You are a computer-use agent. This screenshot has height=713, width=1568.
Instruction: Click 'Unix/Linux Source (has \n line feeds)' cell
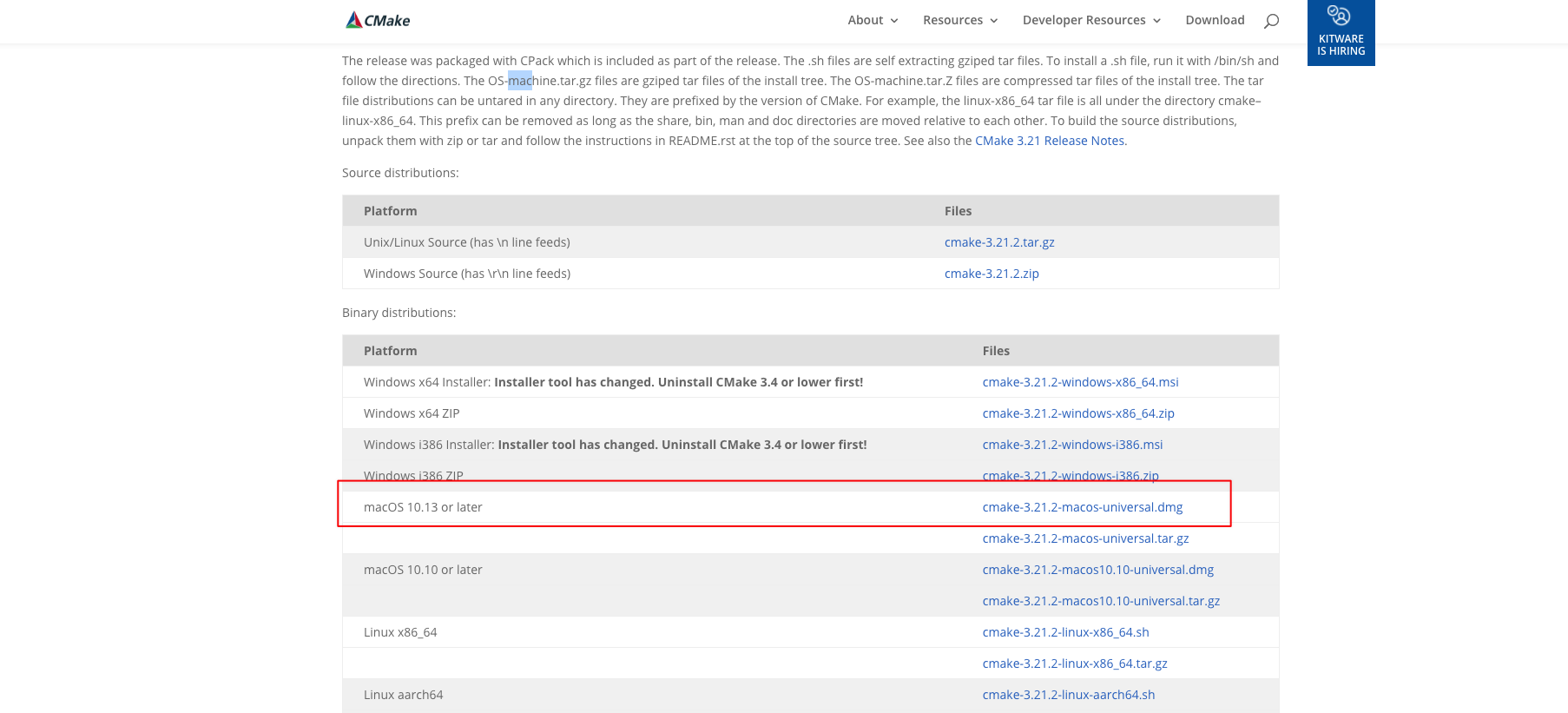(467, 242)
